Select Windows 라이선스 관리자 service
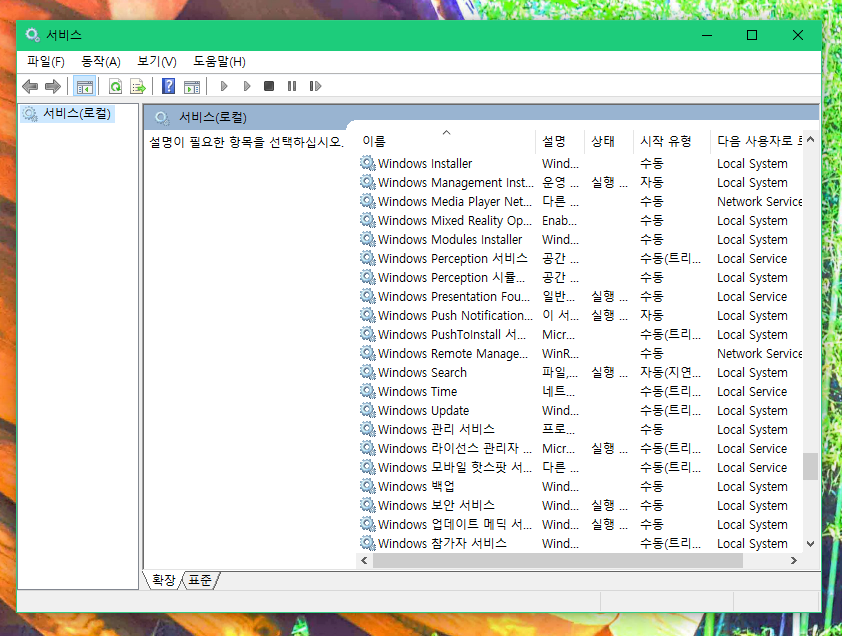The height and width of the screenshot is (636, 842). pyautogui.click(x=581, y=448)
